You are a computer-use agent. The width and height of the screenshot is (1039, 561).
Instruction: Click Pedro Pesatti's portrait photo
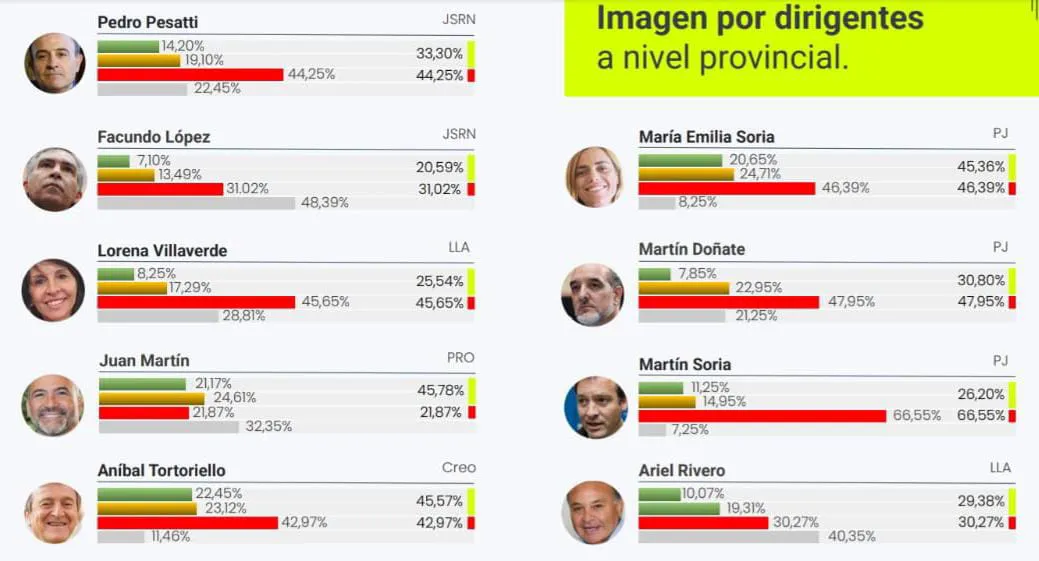click(55, 63)
